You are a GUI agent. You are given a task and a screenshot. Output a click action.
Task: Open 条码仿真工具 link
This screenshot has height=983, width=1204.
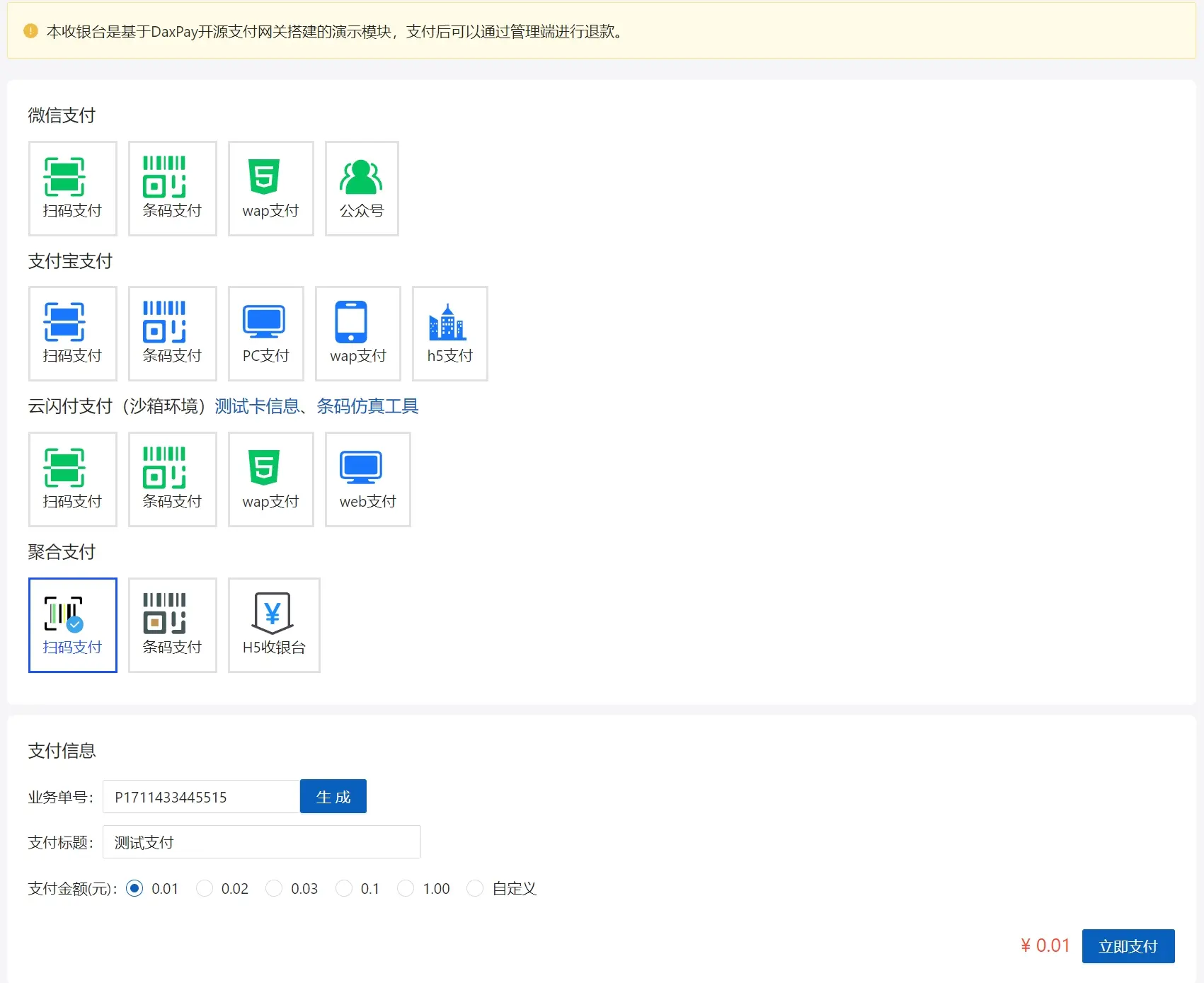pos(367,406)
